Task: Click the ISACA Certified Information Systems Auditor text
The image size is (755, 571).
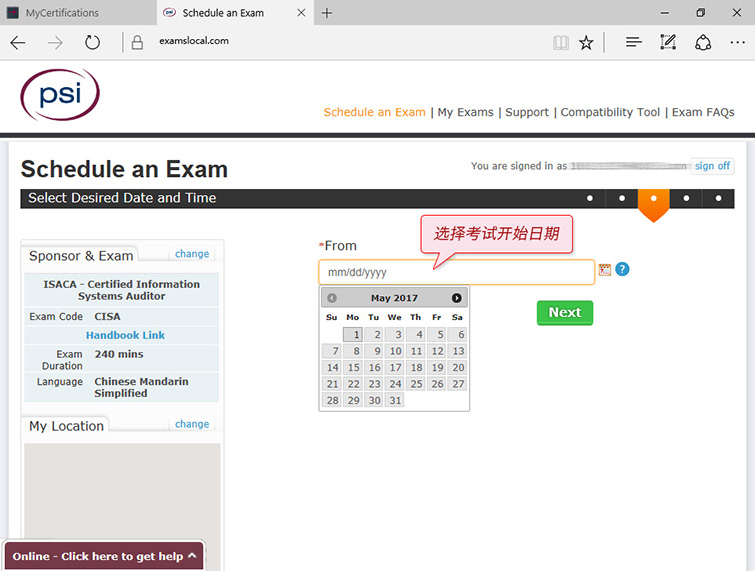Action: click(121, 290)
